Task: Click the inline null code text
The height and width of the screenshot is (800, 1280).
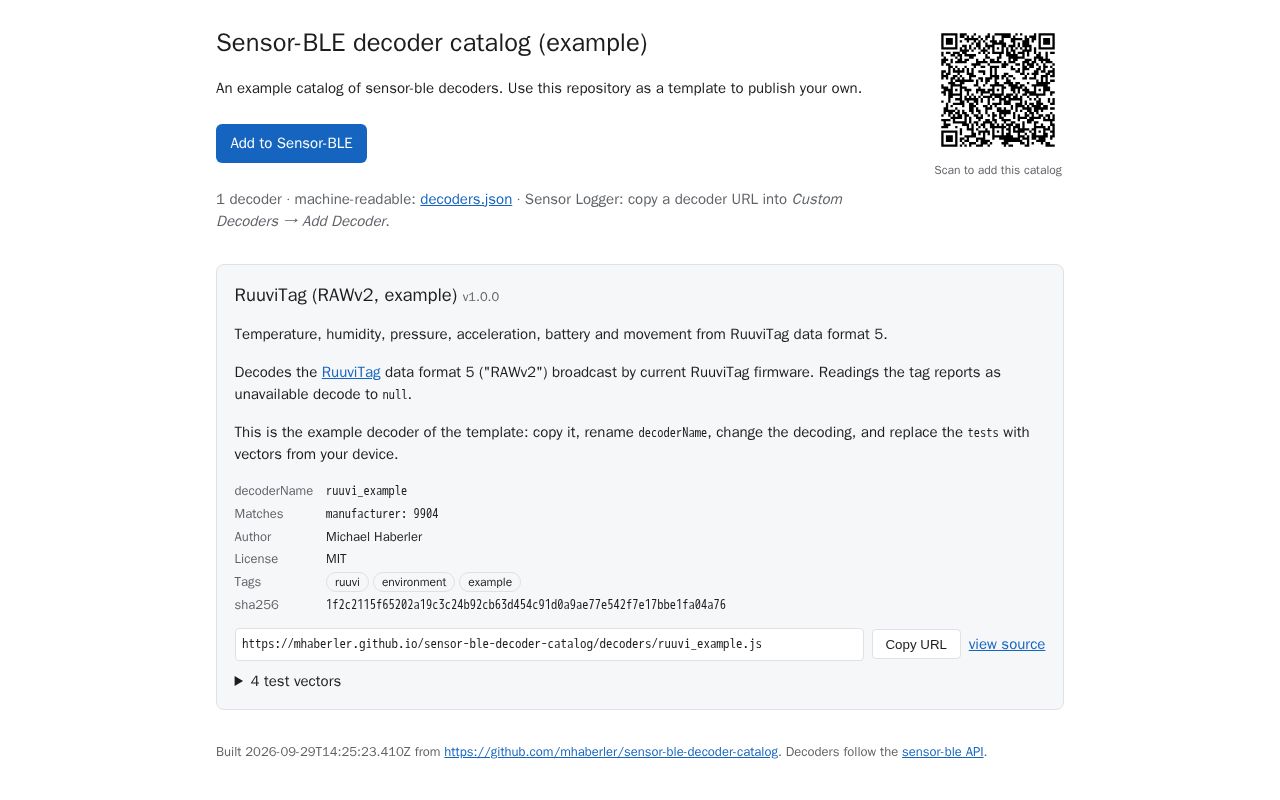Action: [x=395, y=395]
